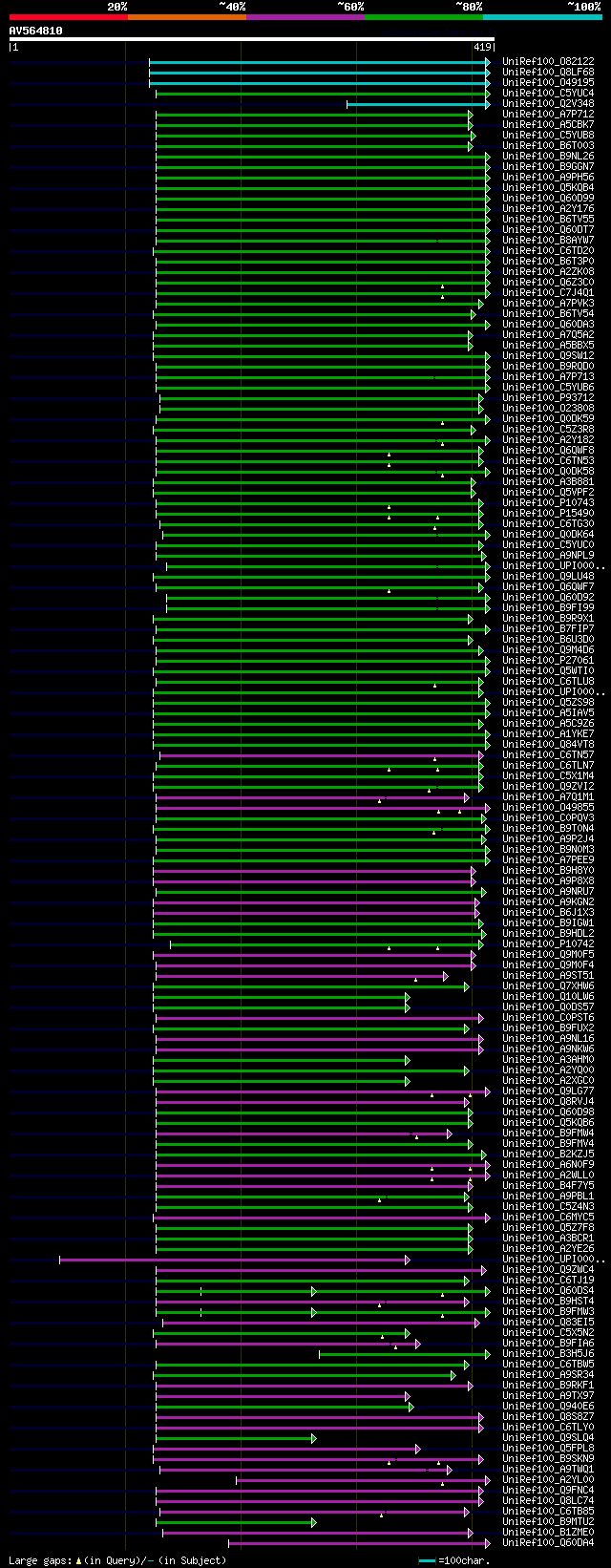Screen dimensions: 611x1568
Task: Select hit UniRef100_B7FIP7
Action: pyautogui.click(x=548, y=629)
